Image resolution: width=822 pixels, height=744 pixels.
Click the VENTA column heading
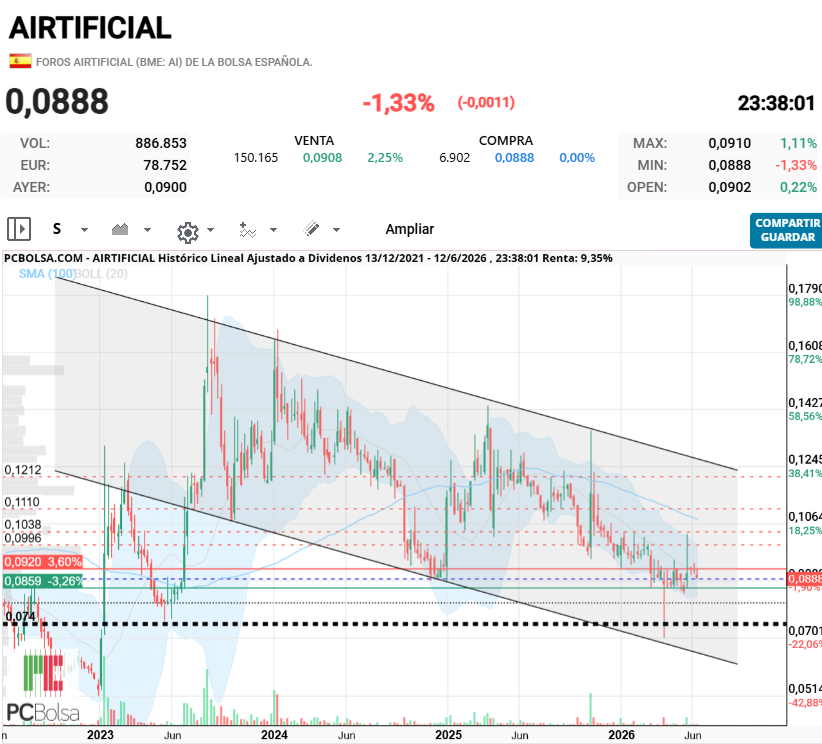coord(314,141)
